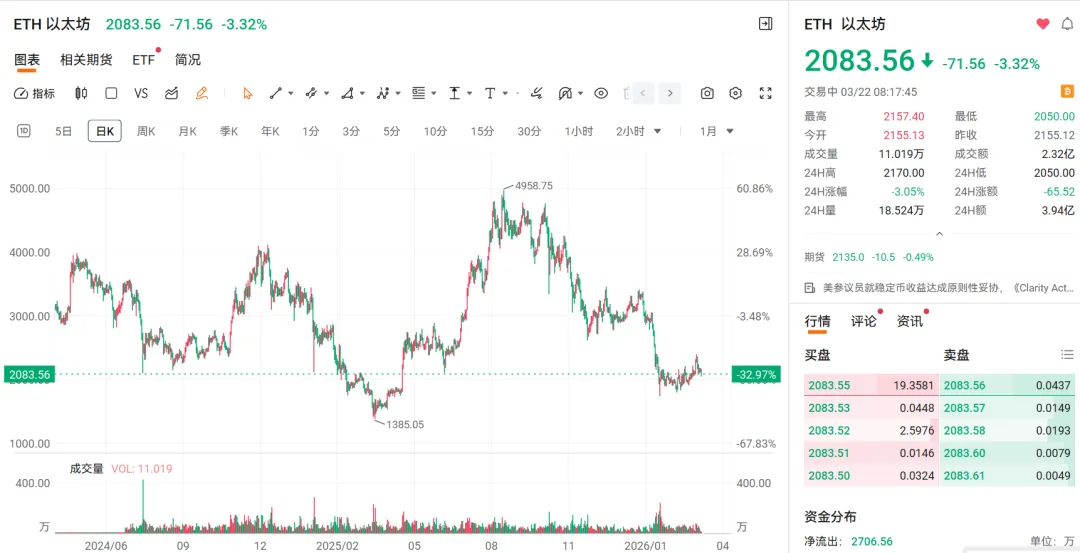1080x553 pixels.
Task: Click the 4958.75 high marker label
Action: pos(533,186)
